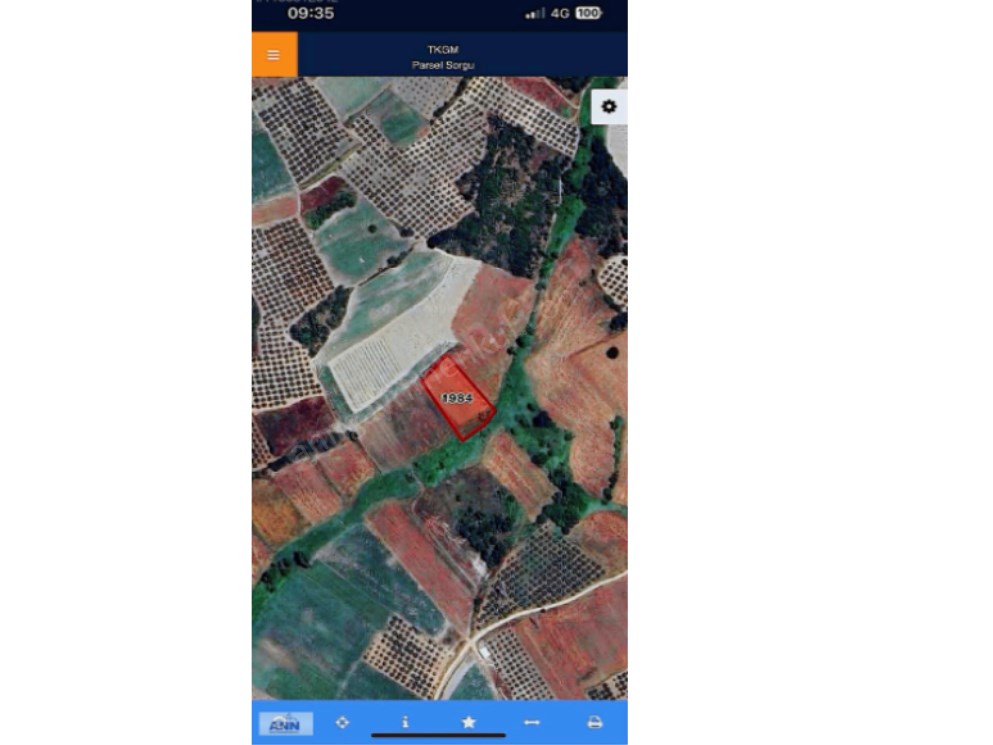The image size is (993, 745).
Task: Tap the 09:35 clock in status bar
Action: point(310,13)
